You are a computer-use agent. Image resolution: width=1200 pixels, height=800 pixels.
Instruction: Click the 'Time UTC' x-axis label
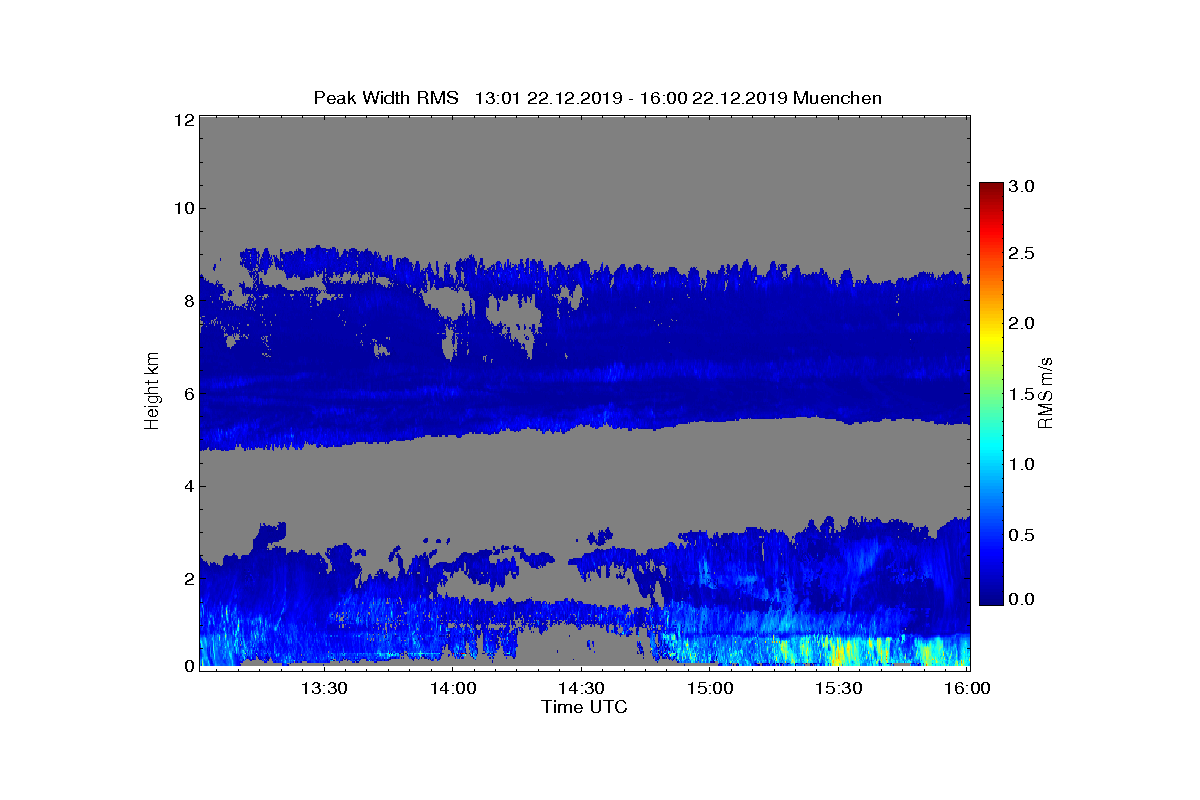point(585,707)
